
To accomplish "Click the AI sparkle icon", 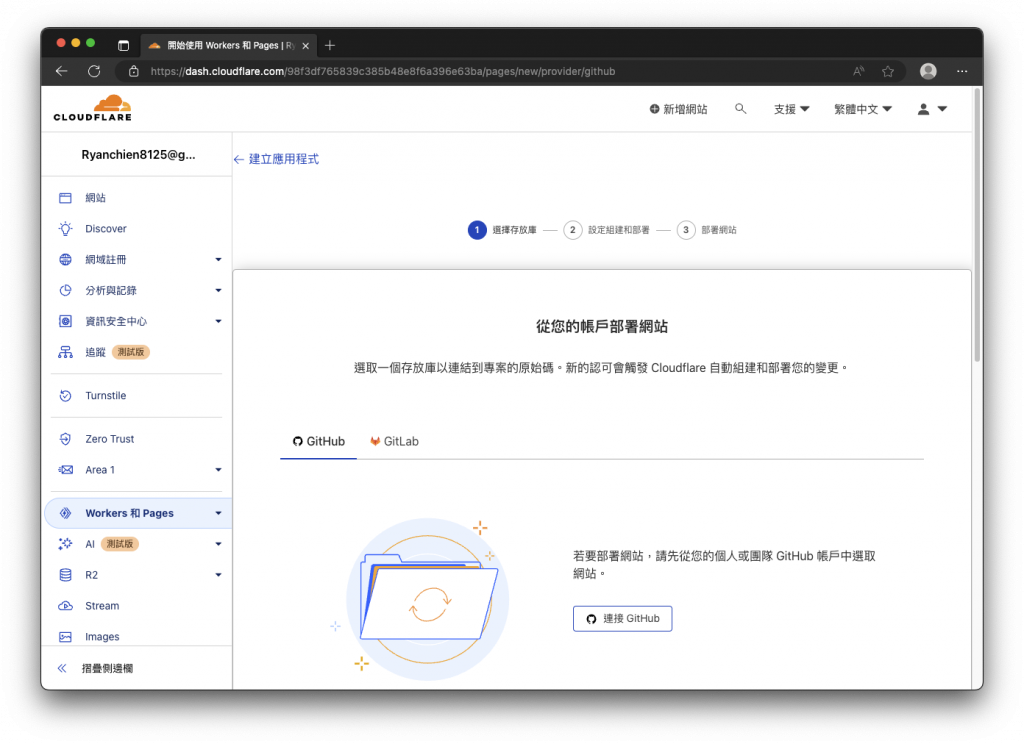I will pos(65,543).
